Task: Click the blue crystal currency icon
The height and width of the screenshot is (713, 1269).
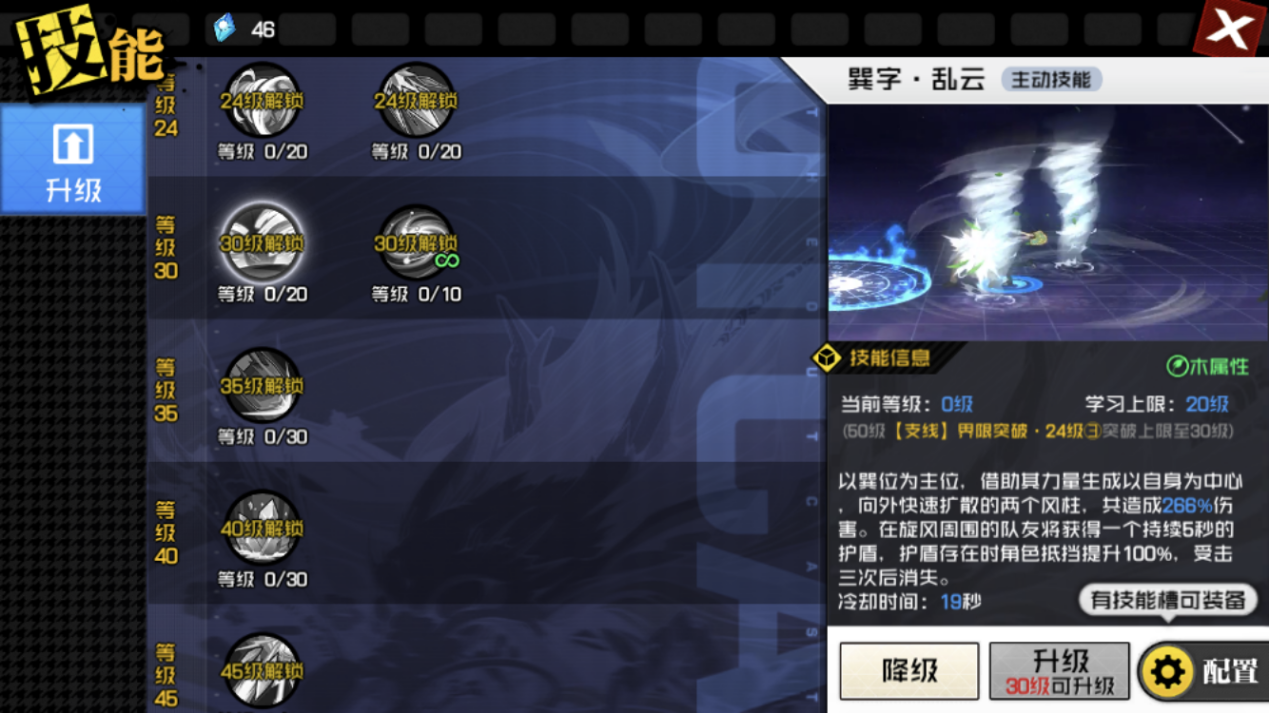Action: pyautogui.click(x=225, y=28)
